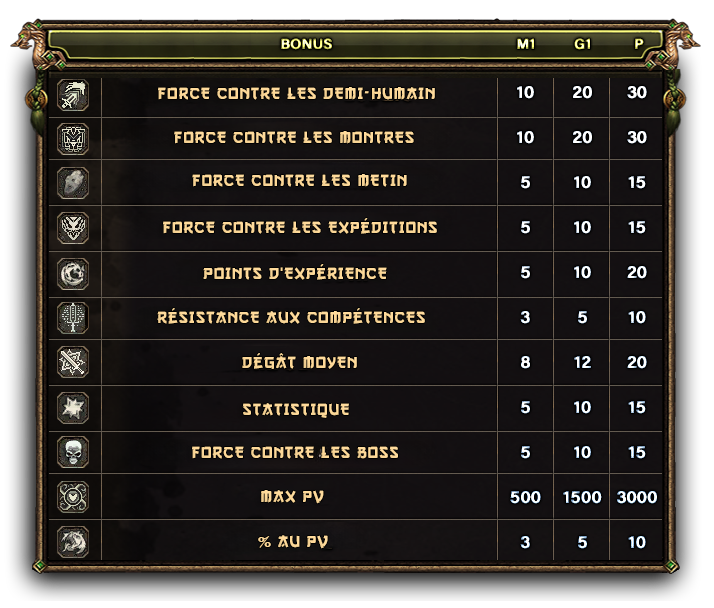Select the Dégât moyen row text
Screen dimensions: 714x608
click(x=300, y=362)
